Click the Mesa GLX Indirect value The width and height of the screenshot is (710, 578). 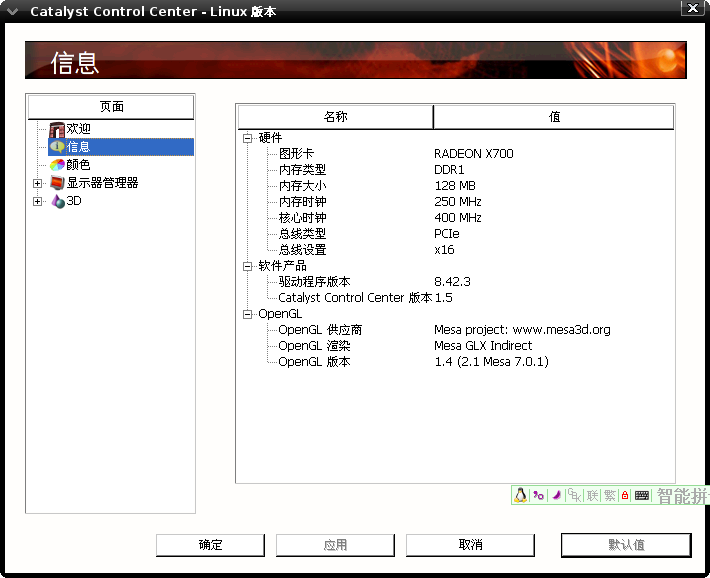483,346
